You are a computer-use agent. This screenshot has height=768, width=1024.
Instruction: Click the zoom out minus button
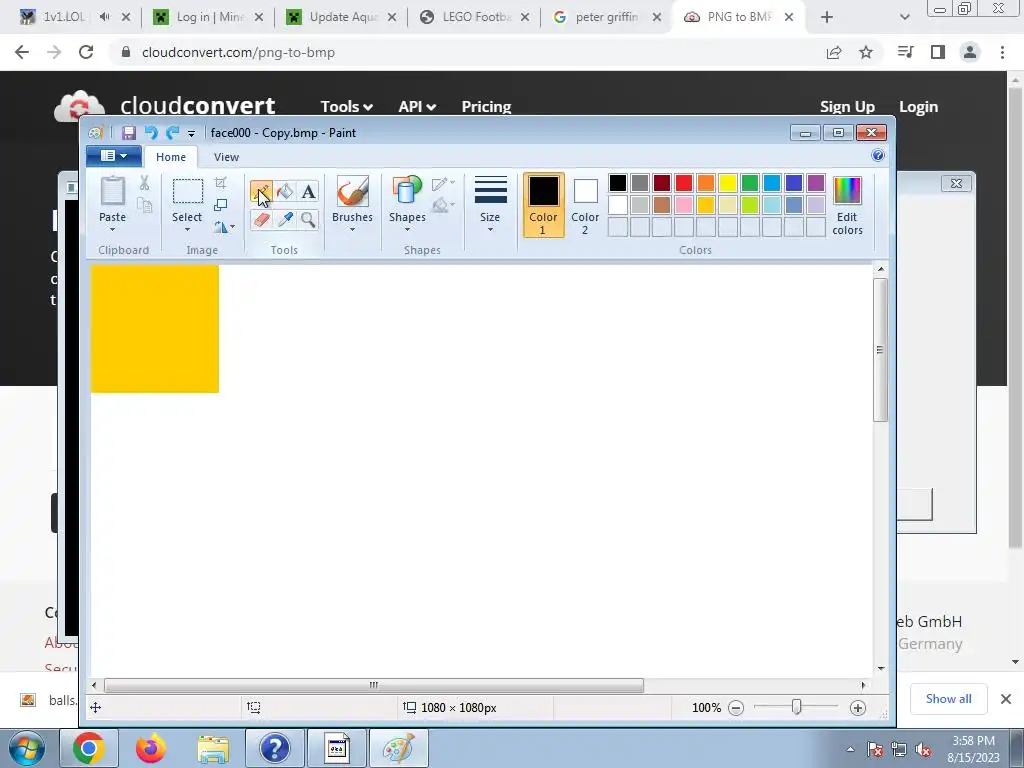tap(736, 708)
